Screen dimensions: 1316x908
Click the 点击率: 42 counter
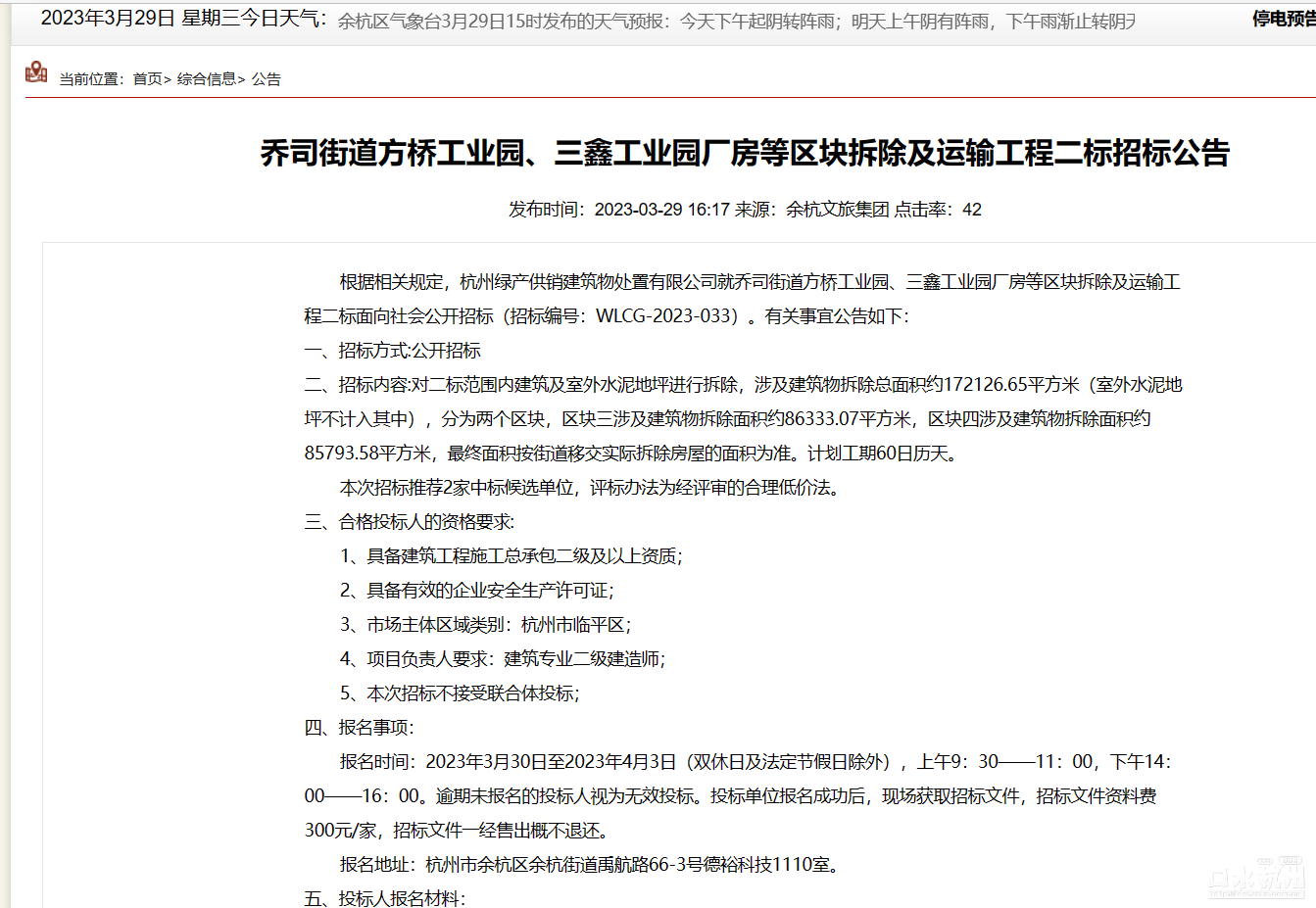(x=938, y=210)
